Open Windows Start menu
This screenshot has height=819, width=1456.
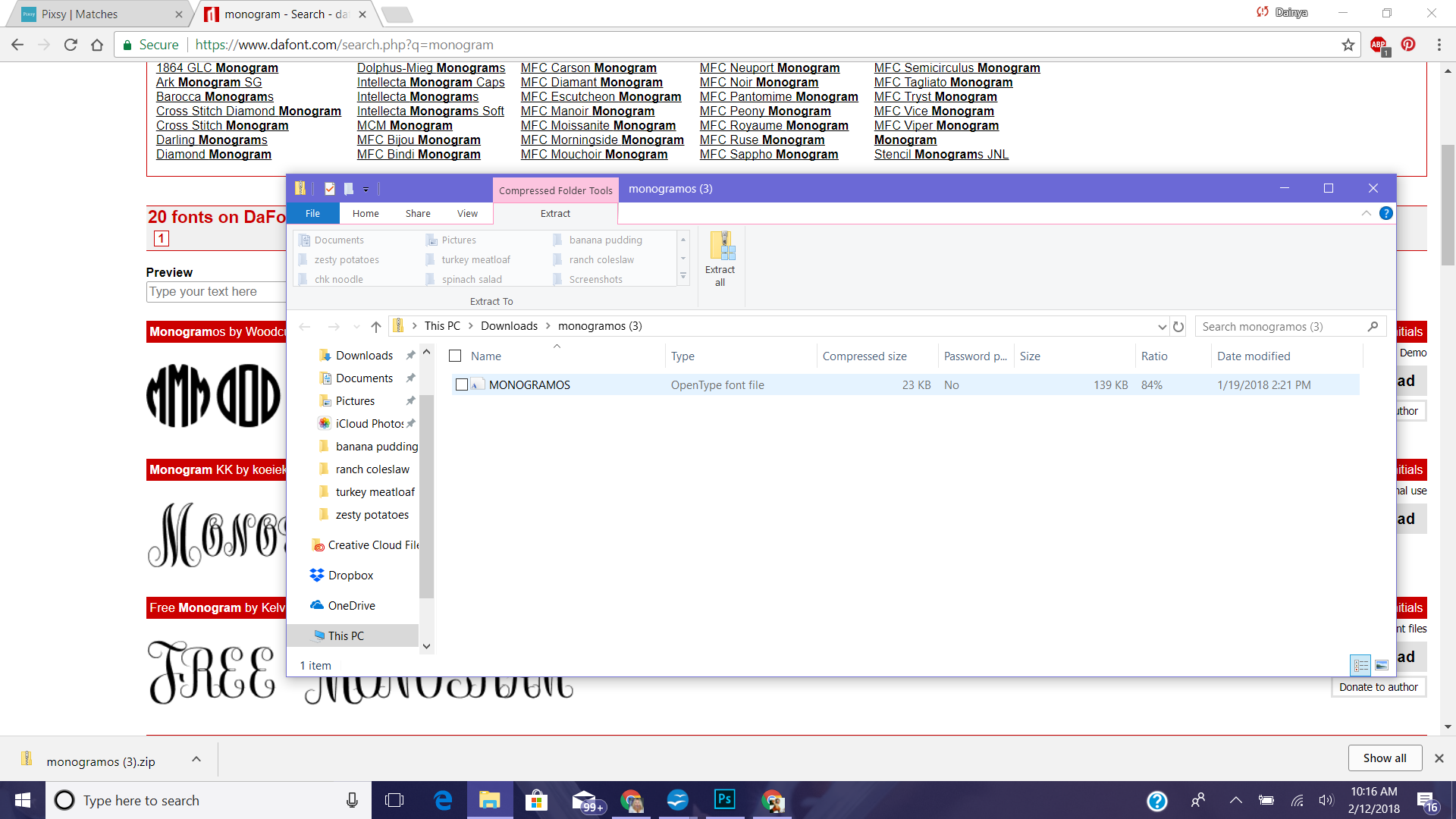click(23, 800)
